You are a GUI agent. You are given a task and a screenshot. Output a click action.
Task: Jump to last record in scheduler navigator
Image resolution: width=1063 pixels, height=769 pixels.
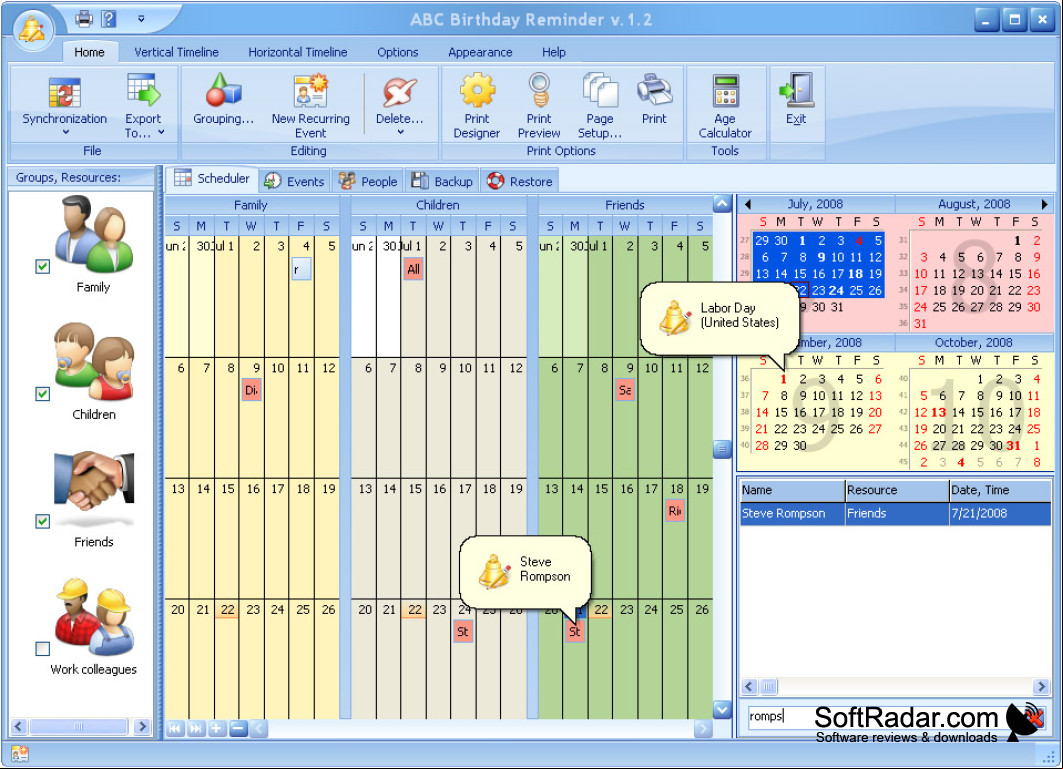(x=196, y=728)
